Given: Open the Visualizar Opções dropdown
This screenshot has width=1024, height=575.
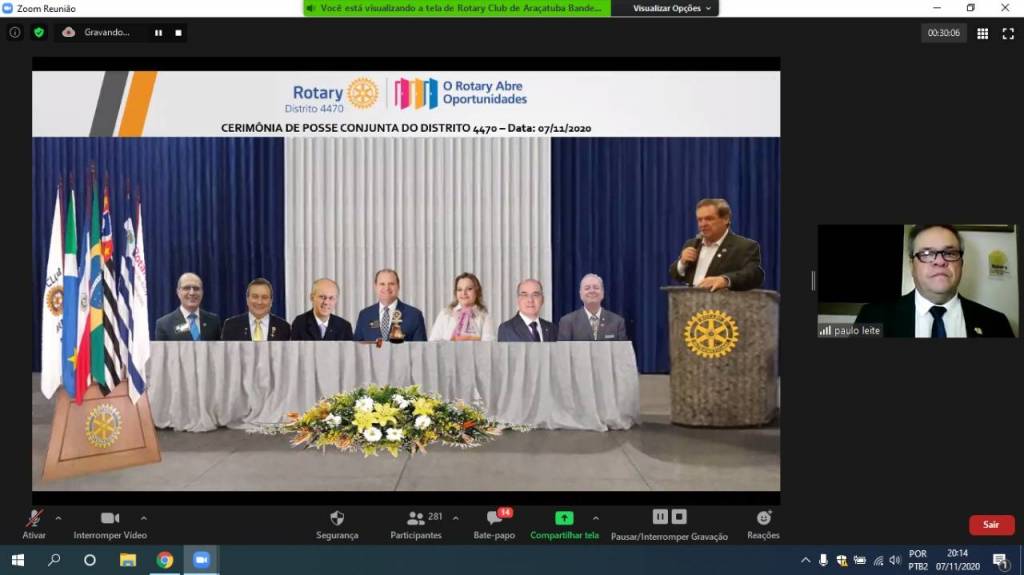Looking at the screenshot, I should pos(672,8).
